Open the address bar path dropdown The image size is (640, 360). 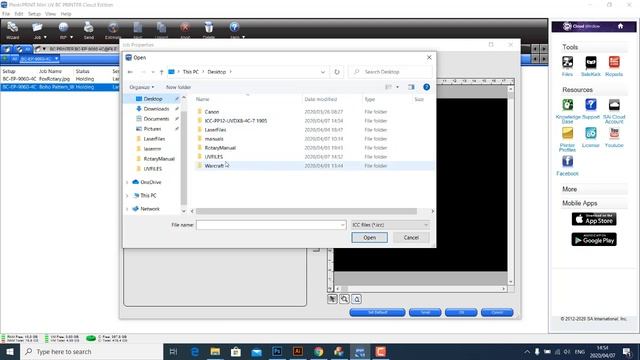tap(323, 72)
